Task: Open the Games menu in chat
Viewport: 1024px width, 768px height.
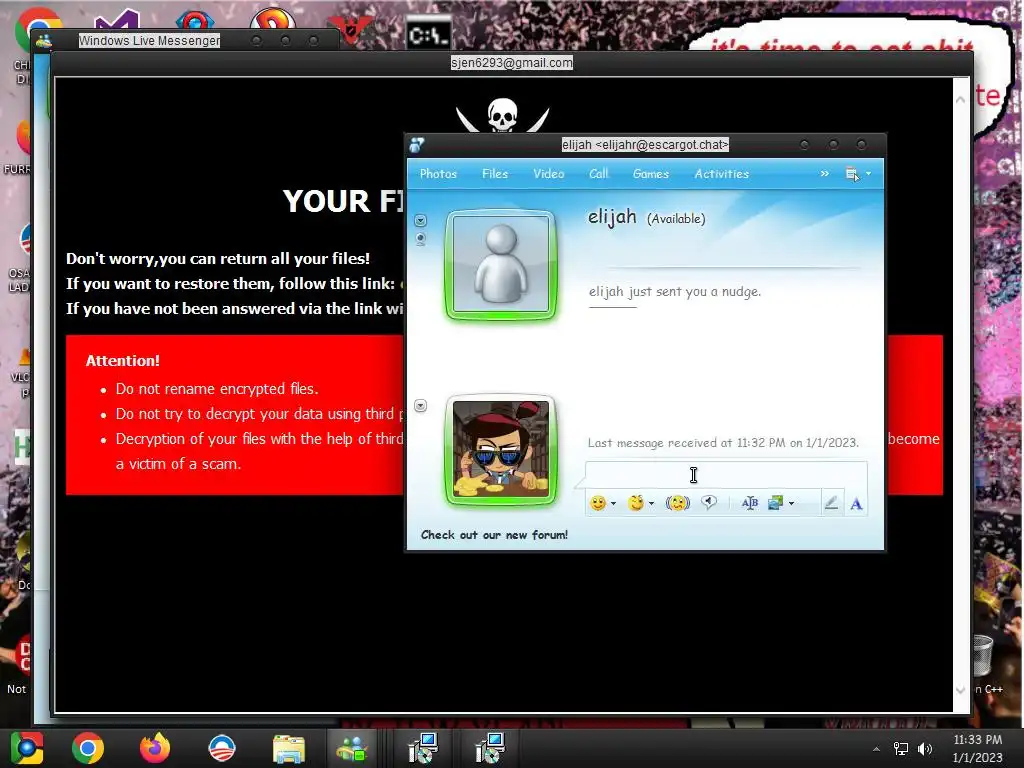Action: (x=650, y=174)
